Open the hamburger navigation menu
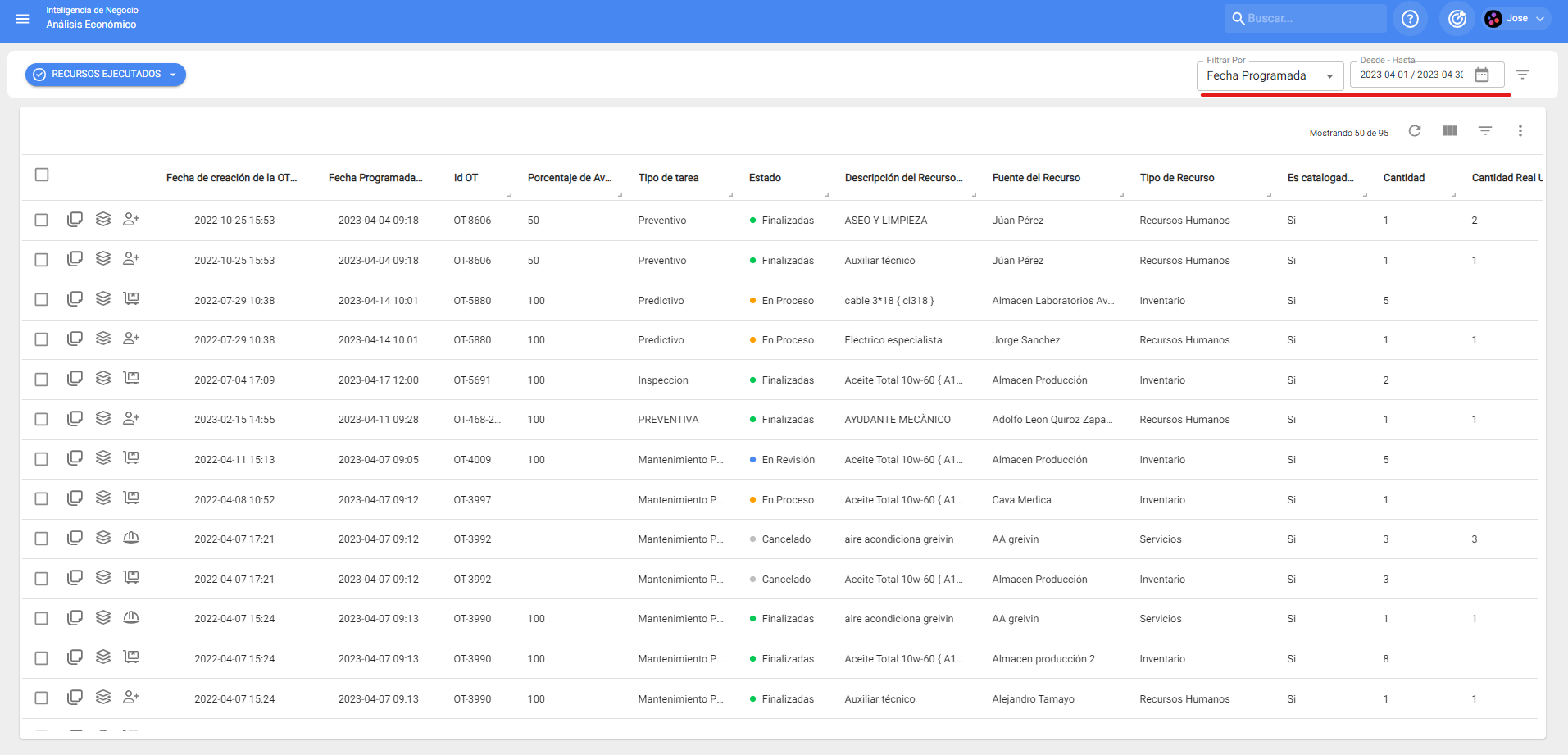Viewport: 1568px width, 755px height. click(x=22, y=18)
